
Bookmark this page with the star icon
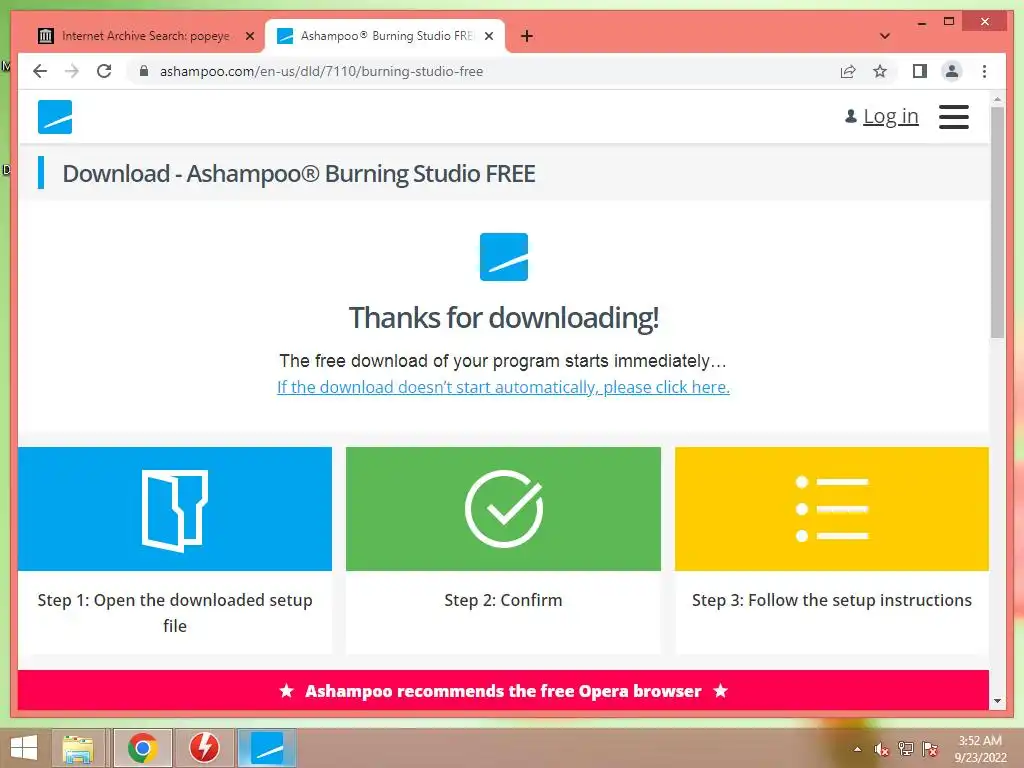(880, 71)
